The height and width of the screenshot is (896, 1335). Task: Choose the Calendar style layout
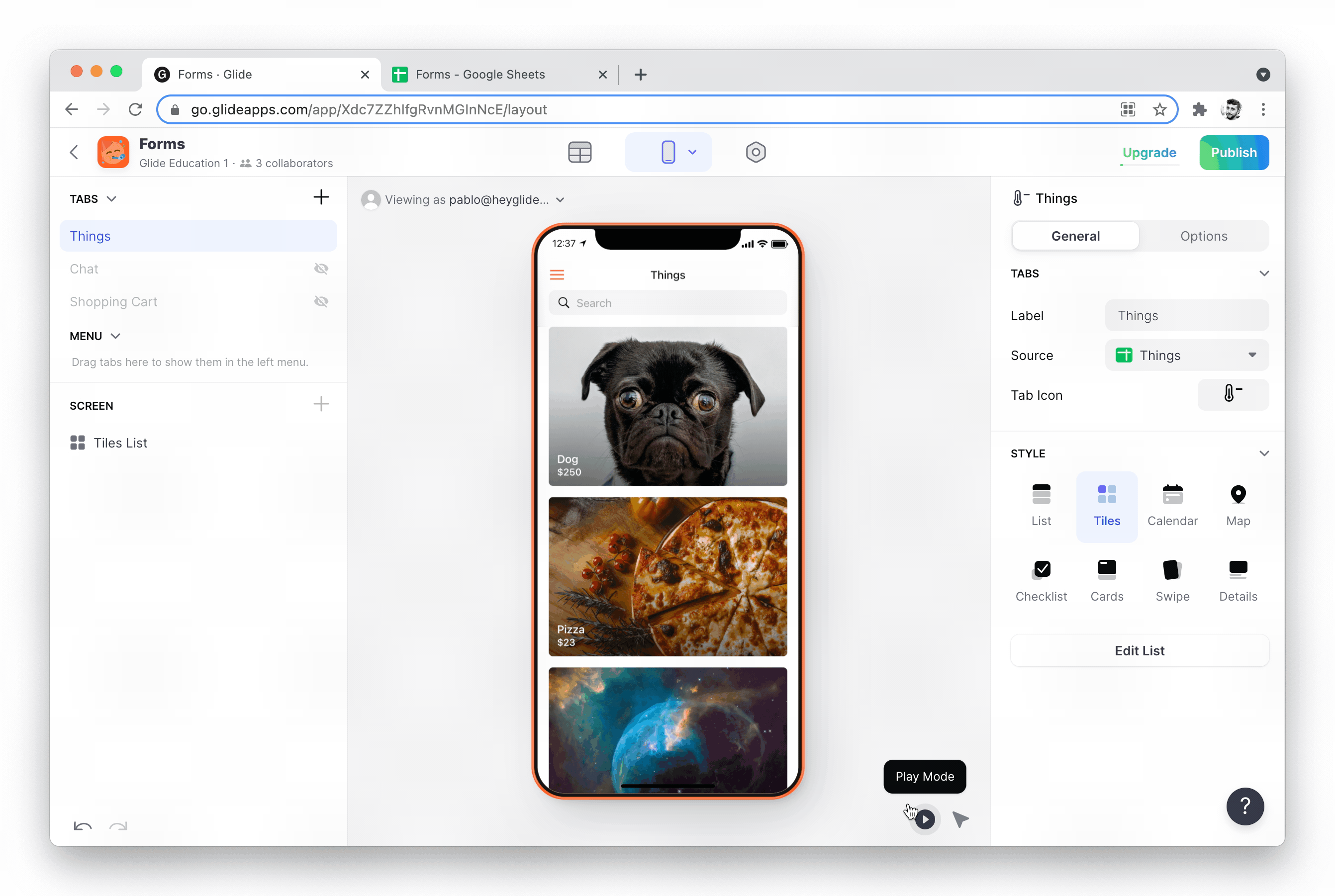point(1172,506)
